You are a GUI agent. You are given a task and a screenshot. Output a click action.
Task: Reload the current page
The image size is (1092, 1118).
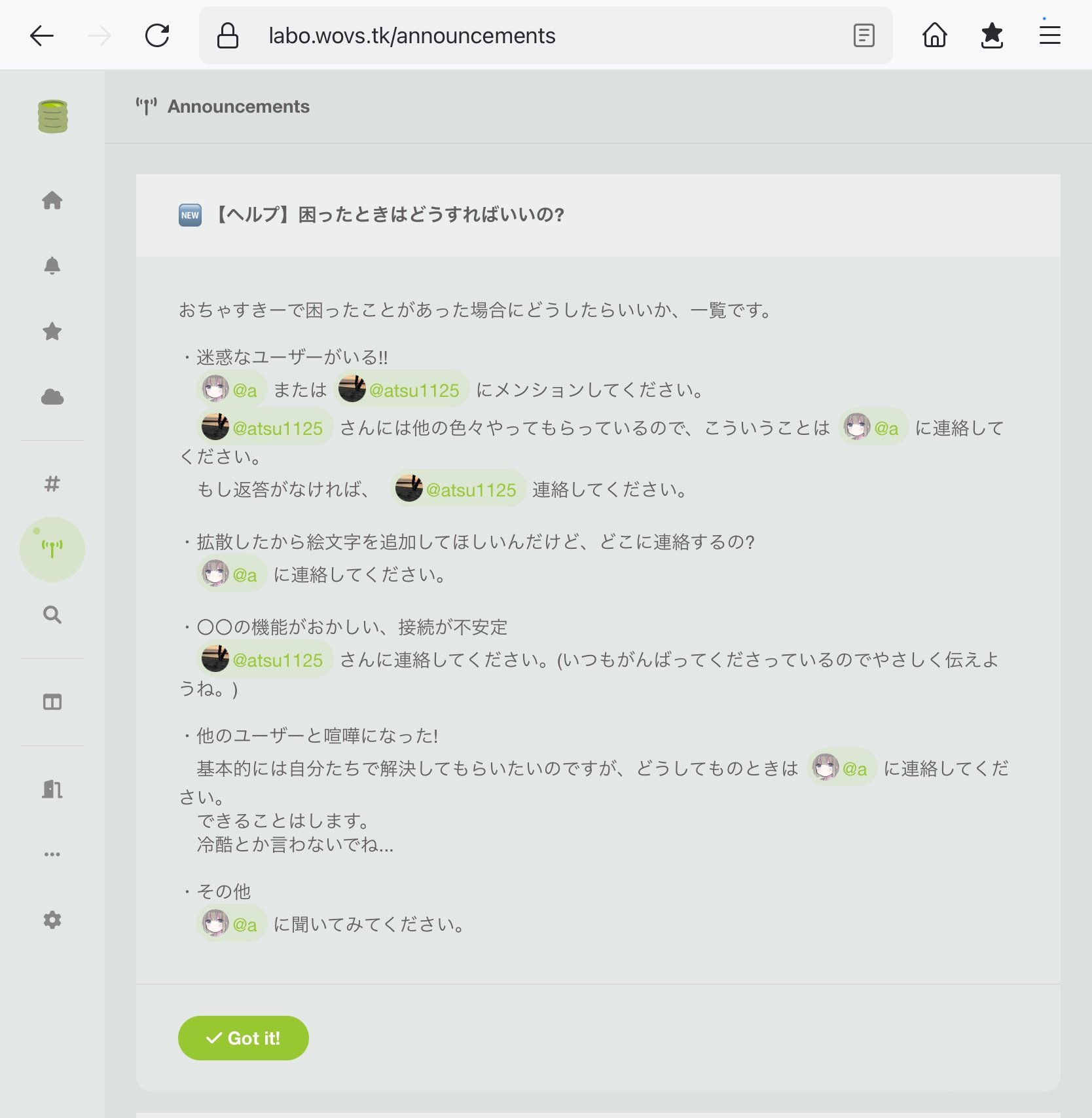tap(157, 35)
